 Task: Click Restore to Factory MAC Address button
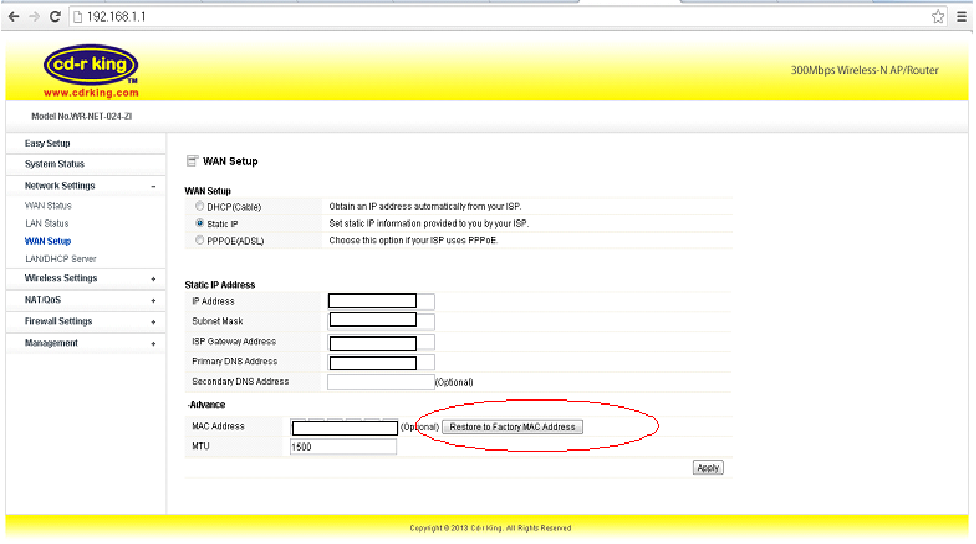click(x=512, y=427)
